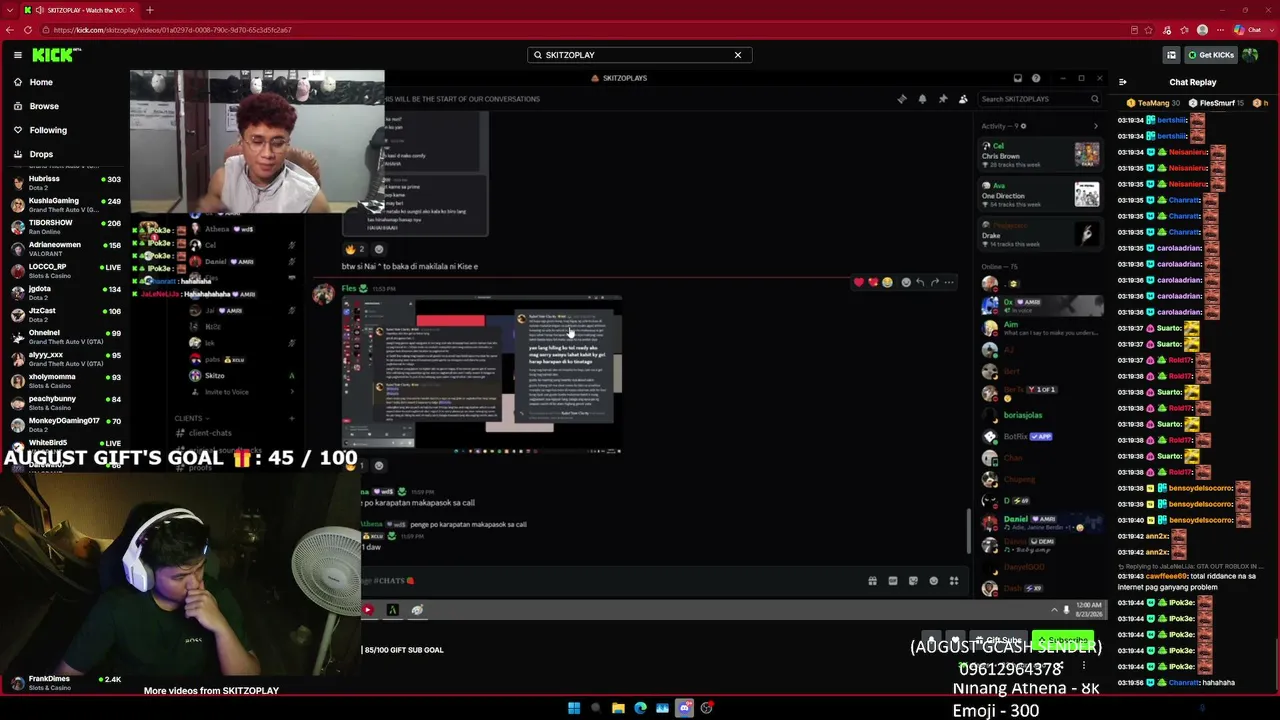This screenshot has height=720, width=1280.
Task: Toggle the Discord member list
Action: click(963, 99)
